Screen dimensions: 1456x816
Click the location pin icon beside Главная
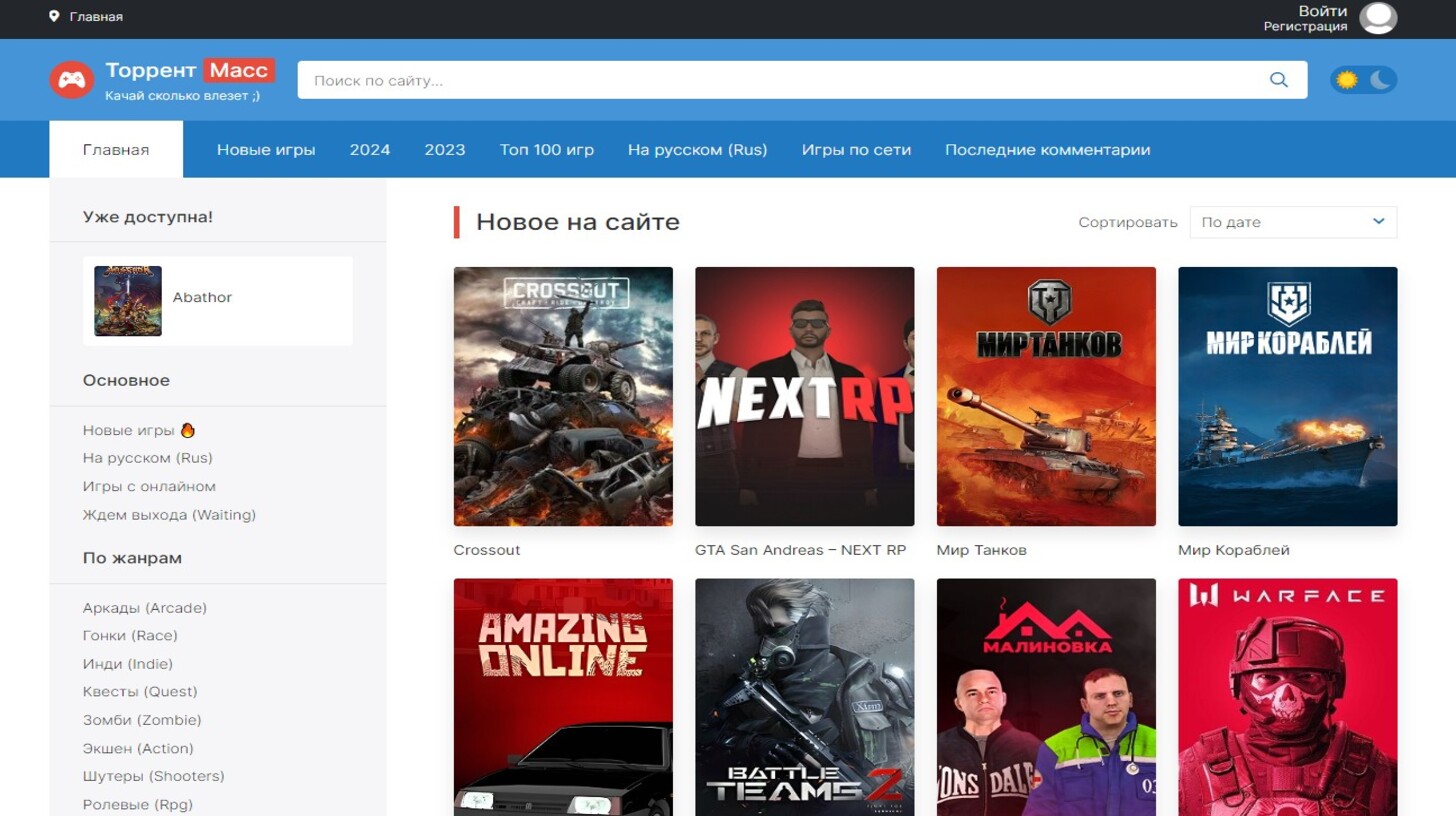(54, 17)
